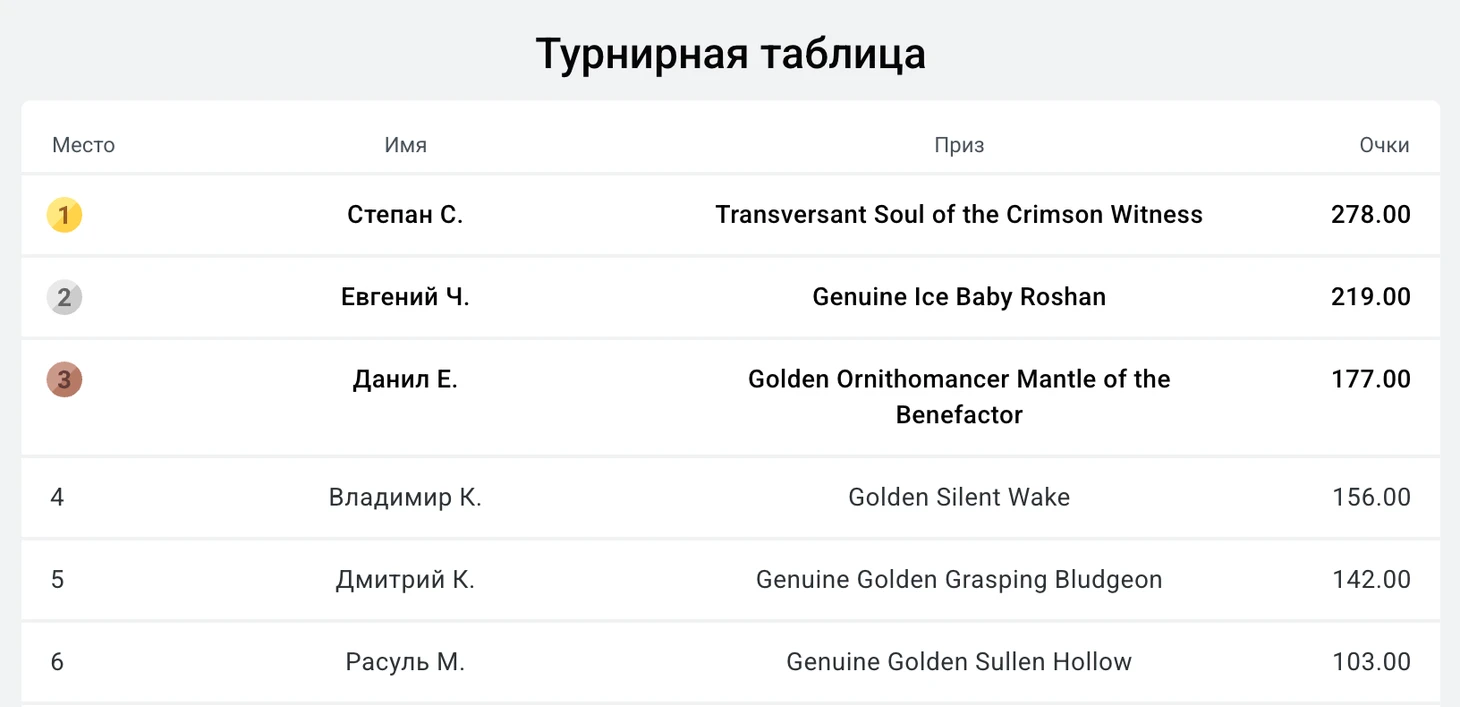This screenshot has width=1460, height=707.
Task: Open player Евгений Ч. name
Action: 405,297
